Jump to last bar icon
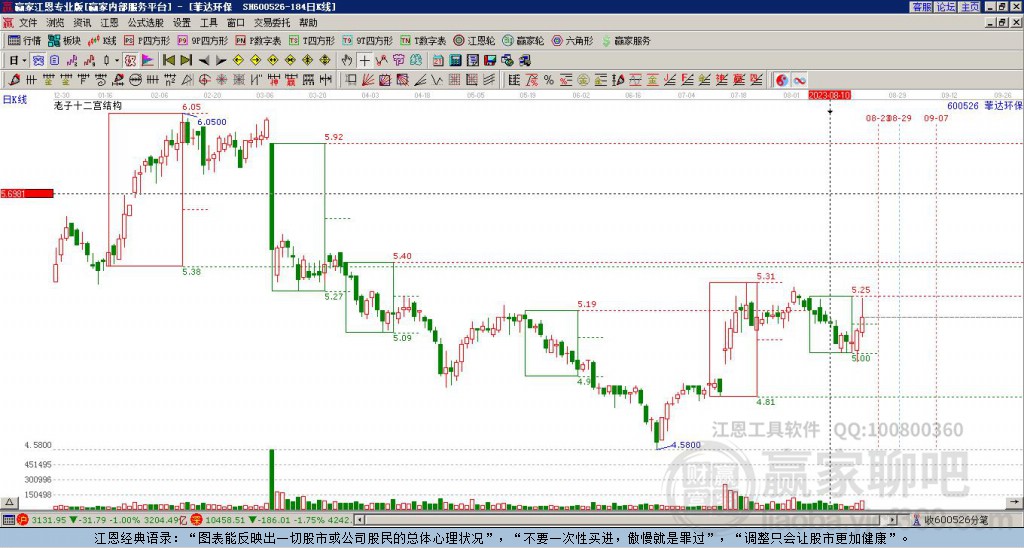1024x548 pixels. [x=186, y=61]
